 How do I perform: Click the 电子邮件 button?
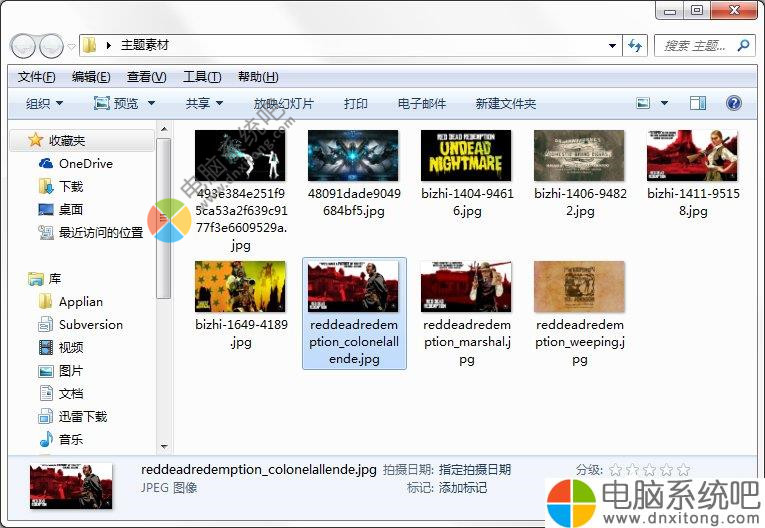[422, 103]
